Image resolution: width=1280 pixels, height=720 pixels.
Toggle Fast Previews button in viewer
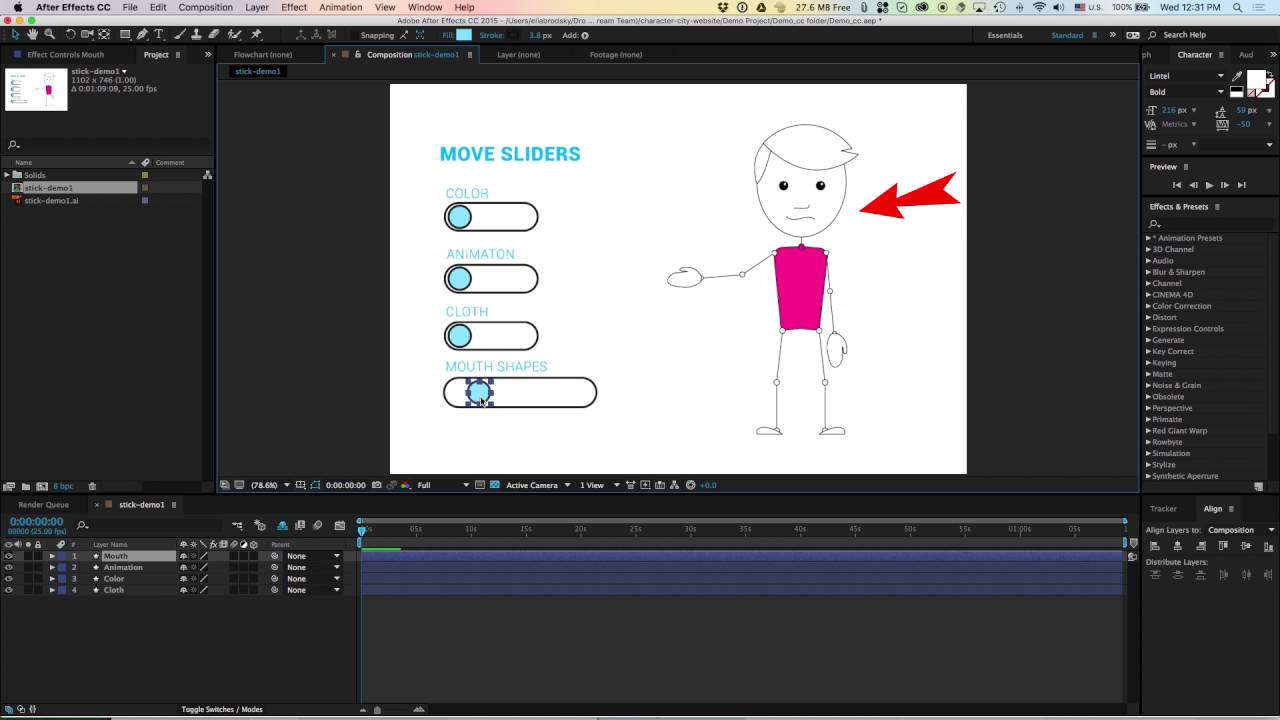[645, 485]
